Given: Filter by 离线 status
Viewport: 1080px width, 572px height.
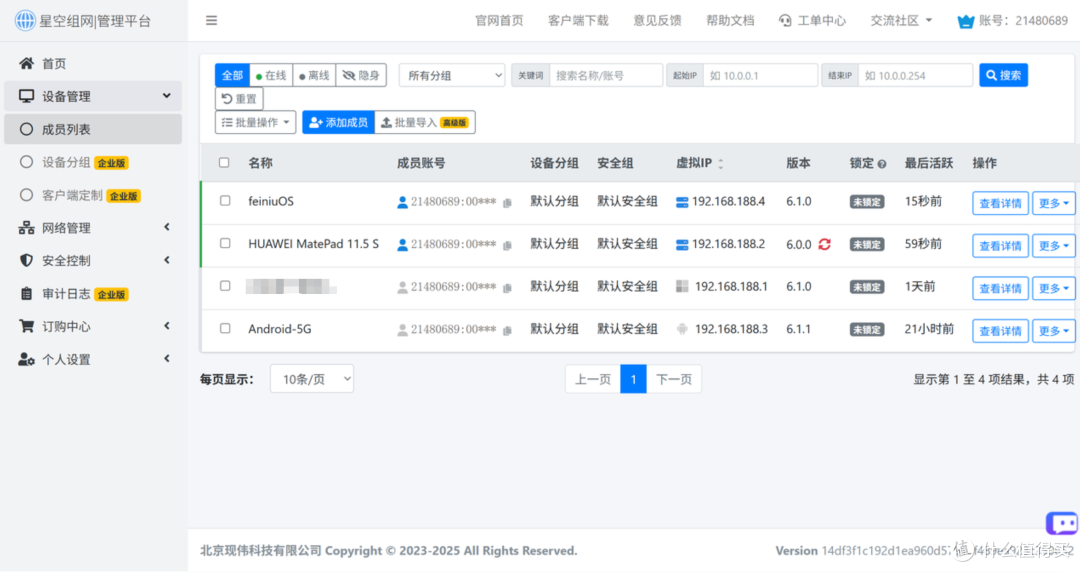Looking at the screenshot, I should click(x=314, y=75).
